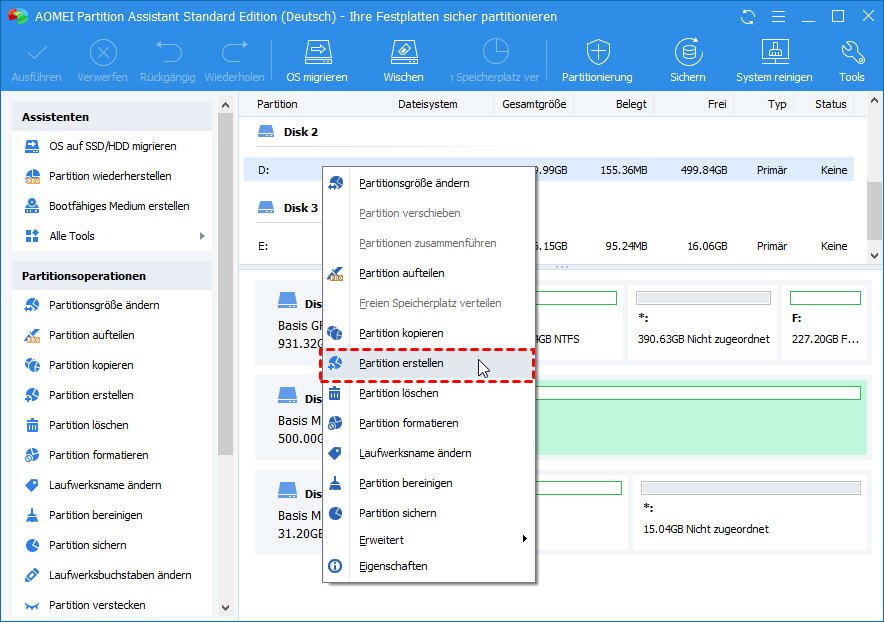Select the 390.63GB Nicht zugeordnet block

[703, 322]
